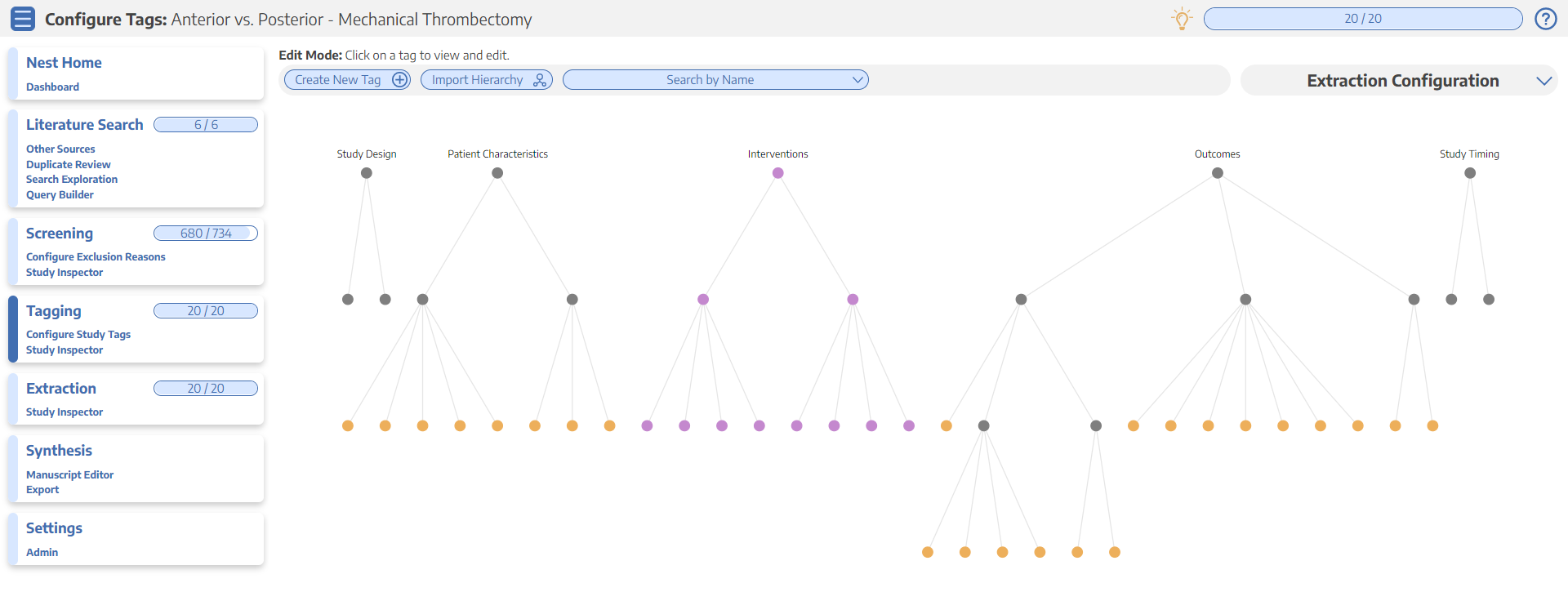Click the lightbulb tips icon

1182,19
